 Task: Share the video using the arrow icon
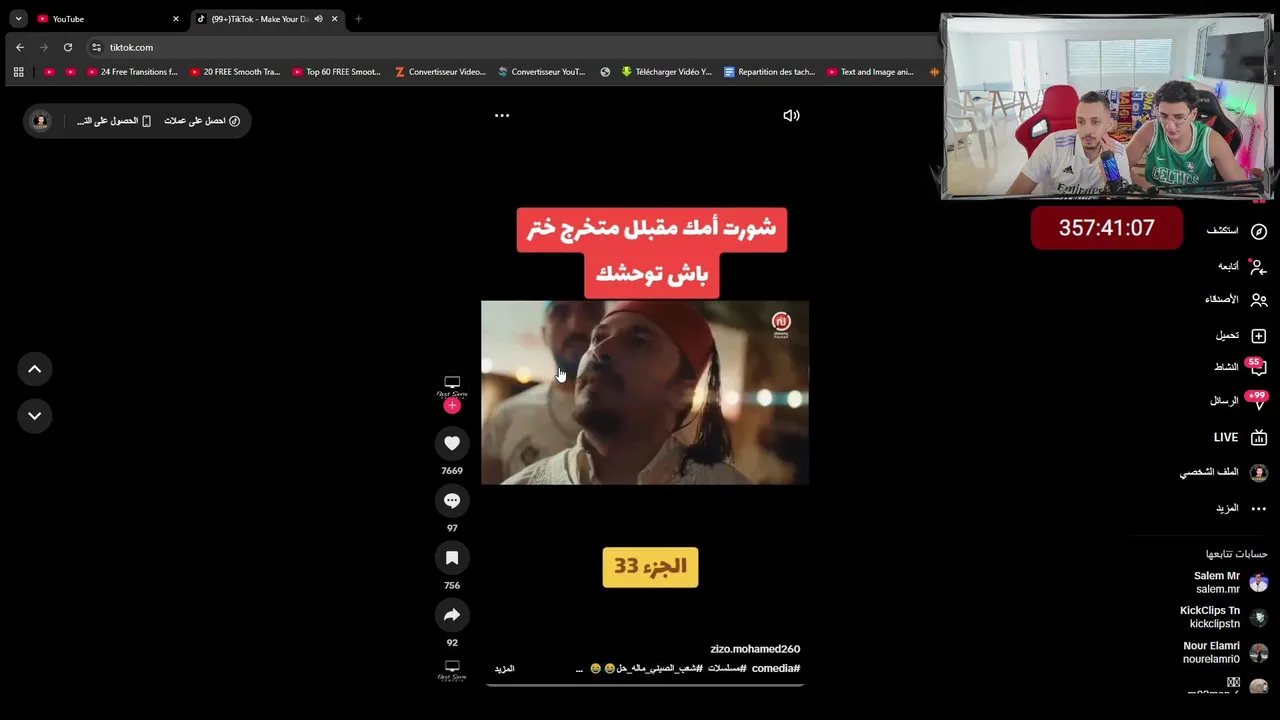click(452, 615)
